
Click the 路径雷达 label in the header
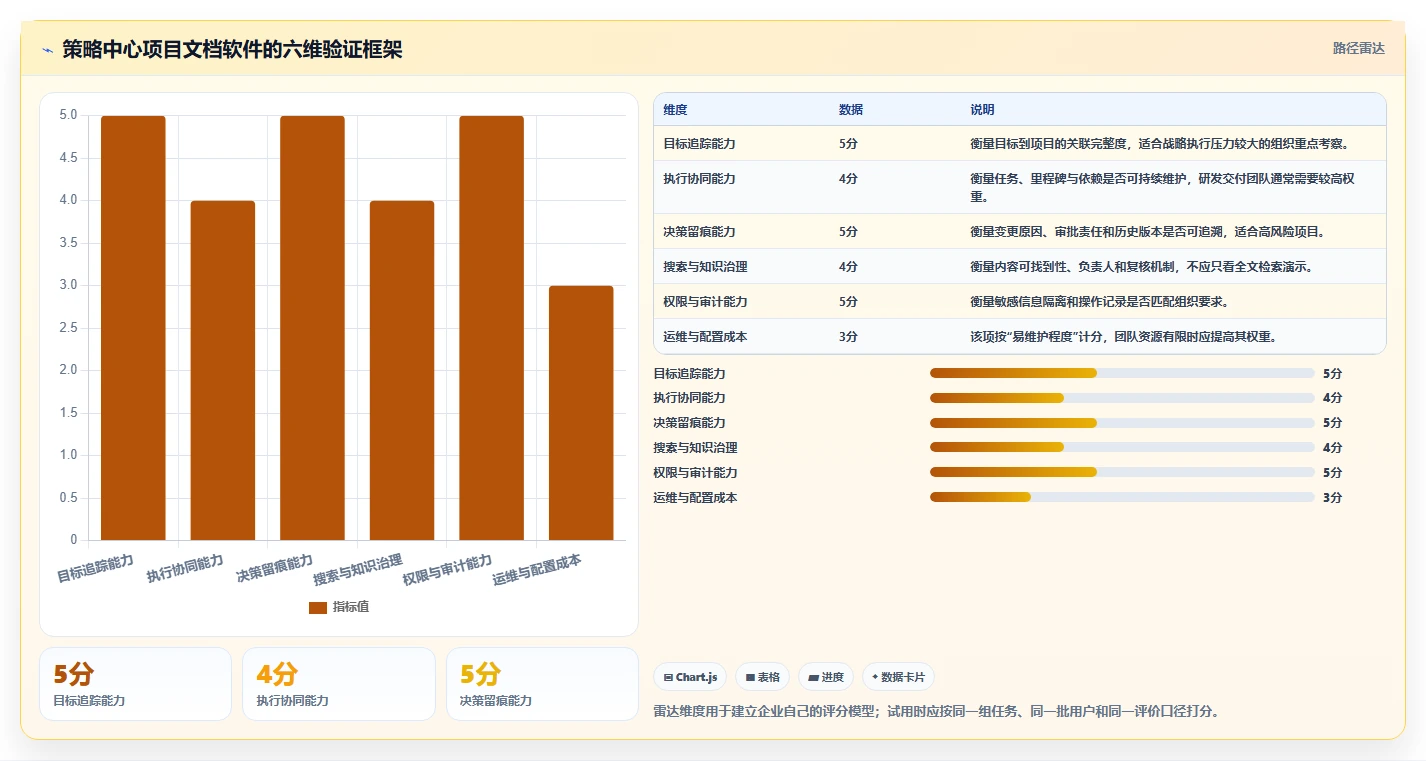[1359, 48]
